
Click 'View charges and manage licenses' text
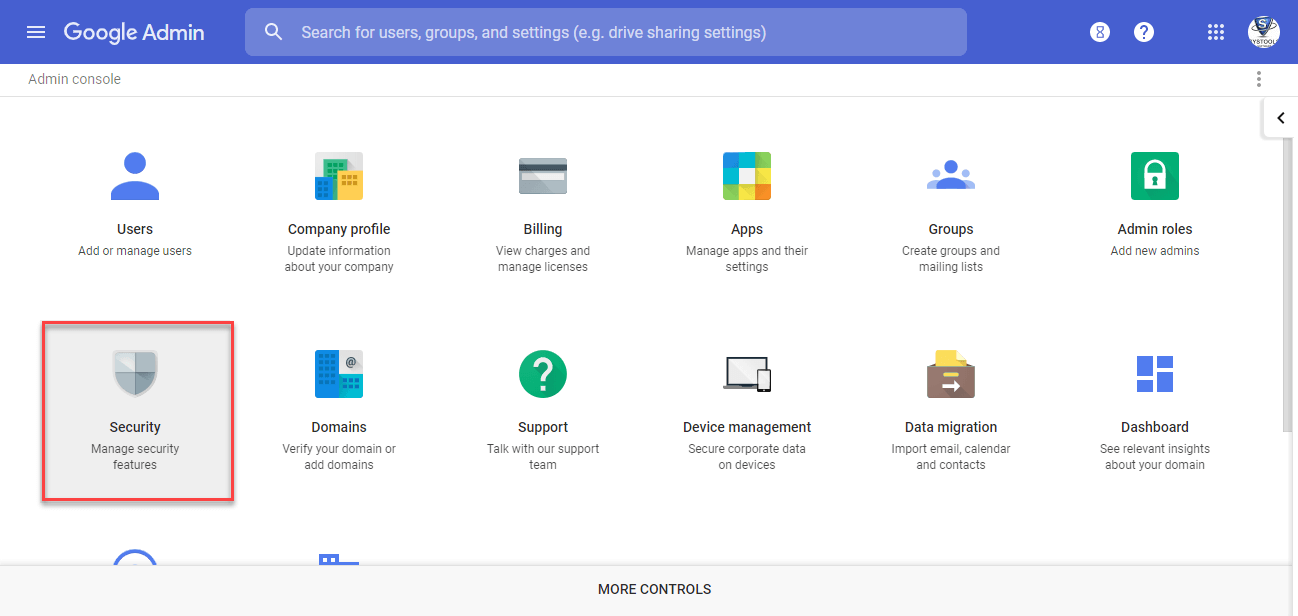(x=543, y=259)
